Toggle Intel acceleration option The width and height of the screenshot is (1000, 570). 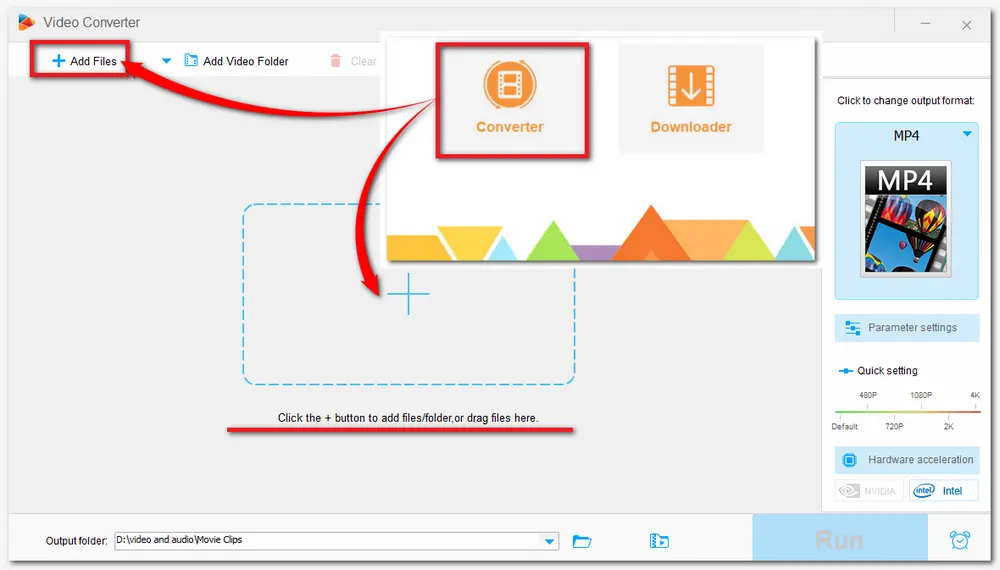point(943,491)
